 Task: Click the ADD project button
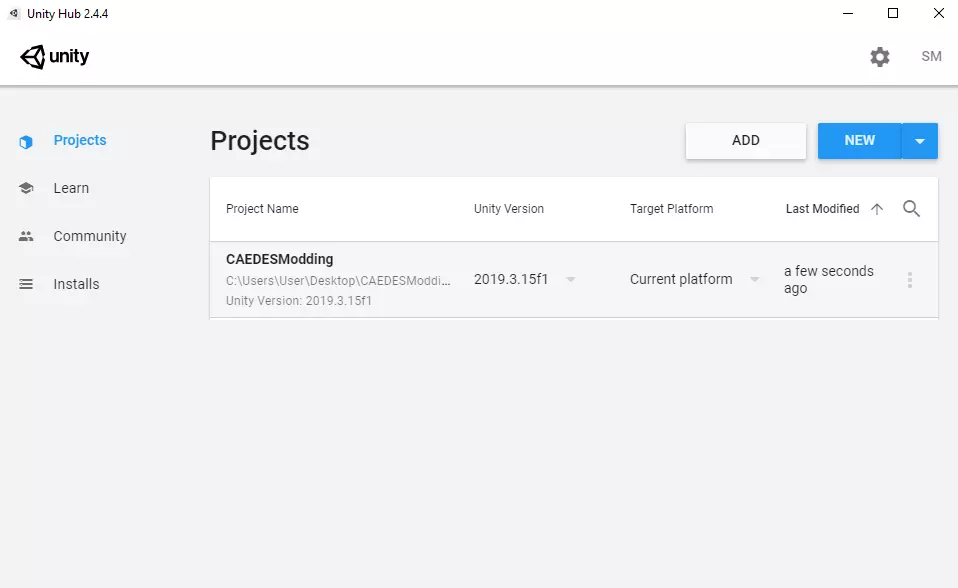tap(745, 141)
